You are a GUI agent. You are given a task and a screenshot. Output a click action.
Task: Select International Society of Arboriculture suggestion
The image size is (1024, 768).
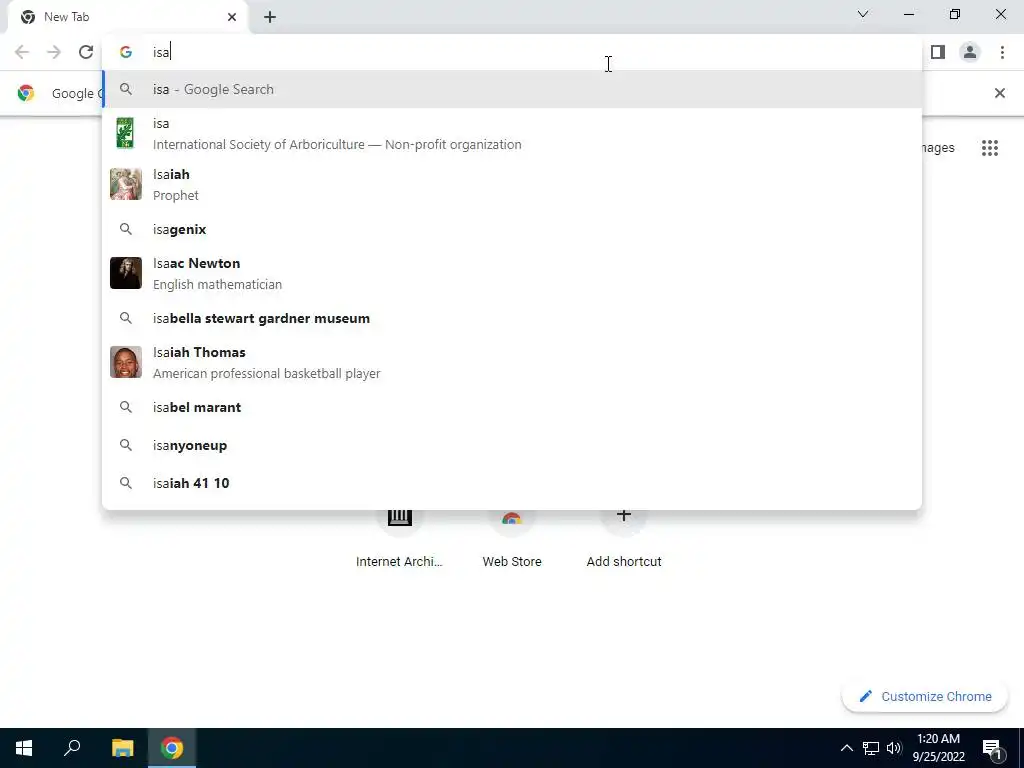(512, 134)
